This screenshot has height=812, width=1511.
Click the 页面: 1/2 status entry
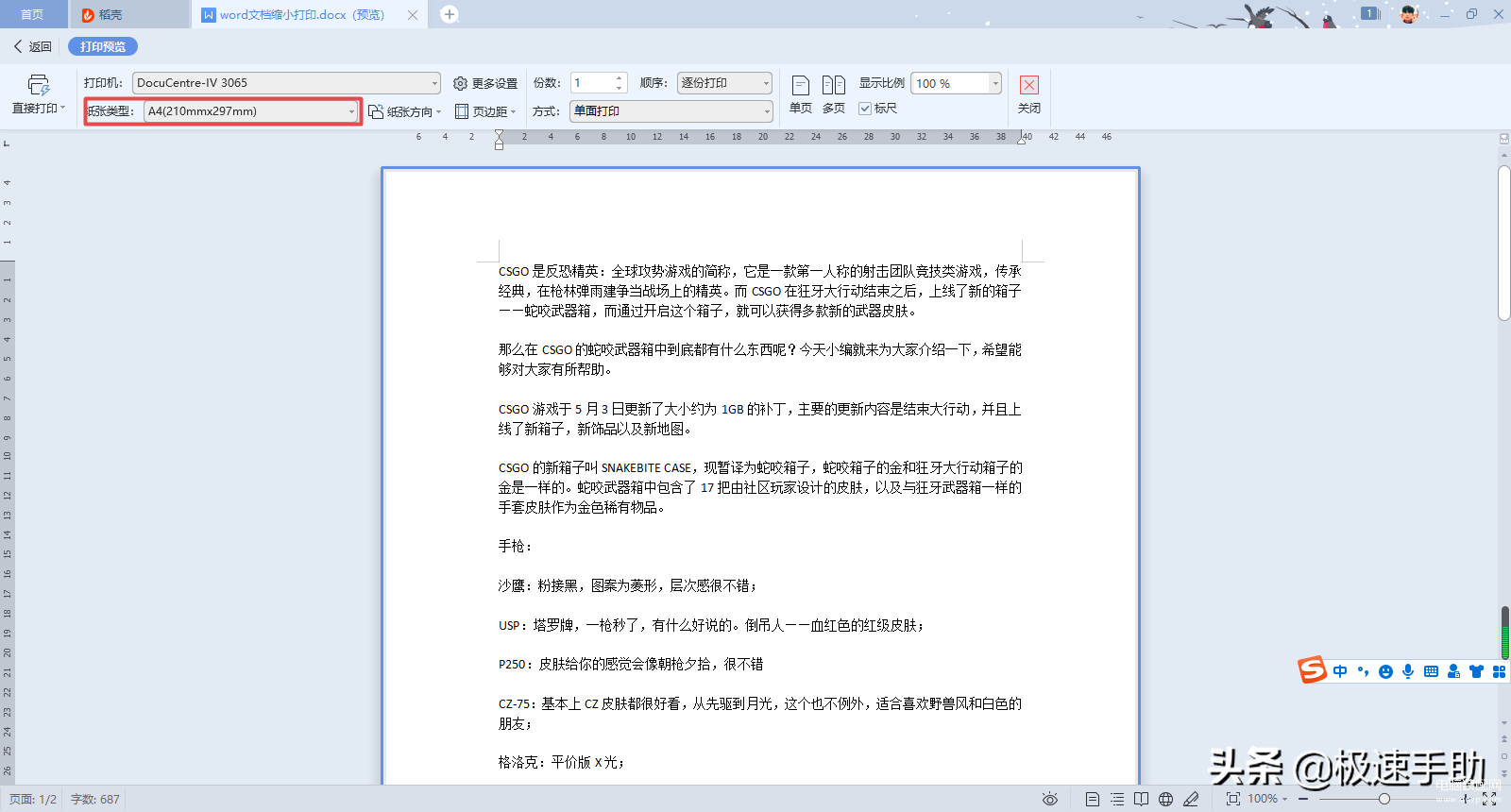coord(33,799)
